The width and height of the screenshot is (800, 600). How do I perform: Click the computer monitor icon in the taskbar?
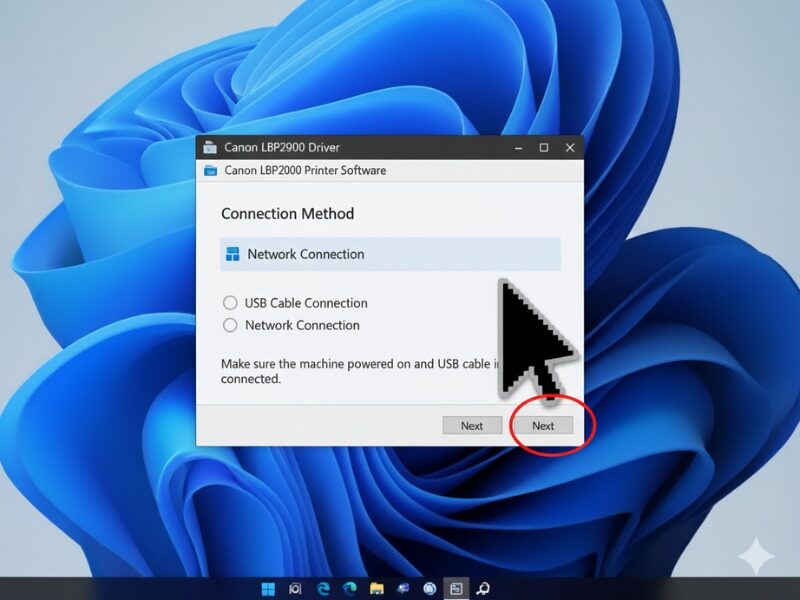[x=403, y=589]
